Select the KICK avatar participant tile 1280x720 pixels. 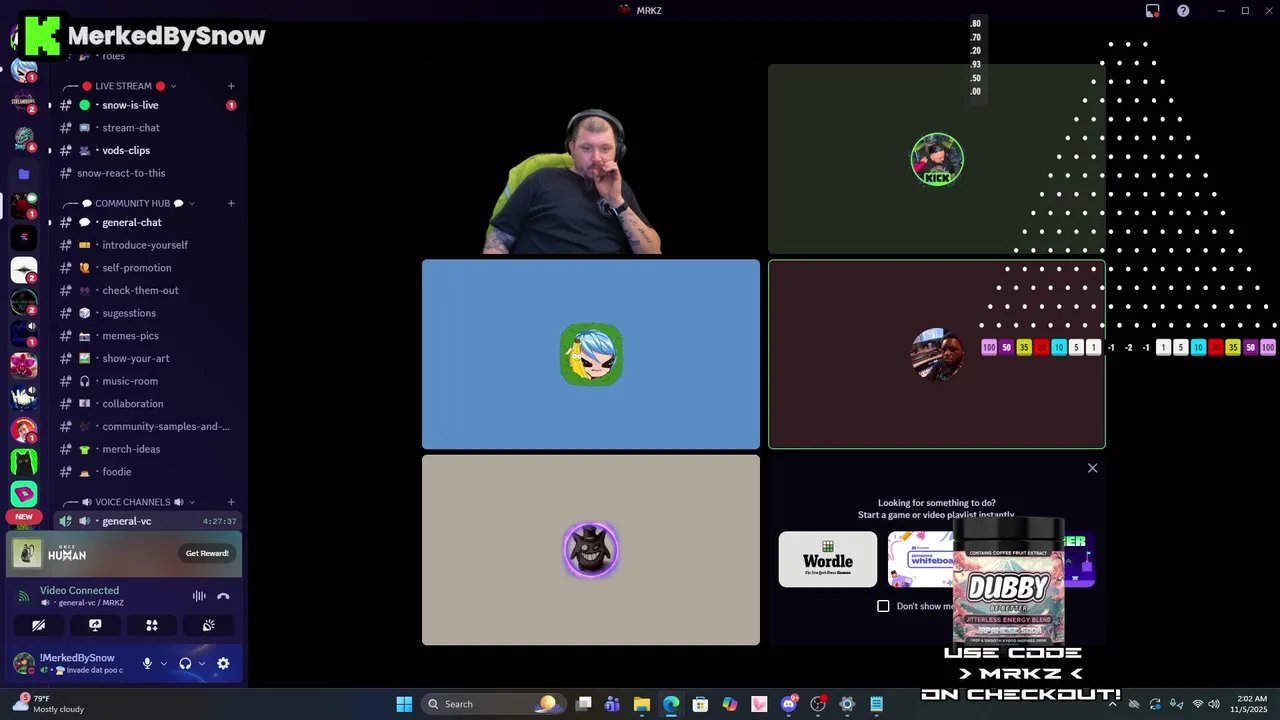click(936, 159)
